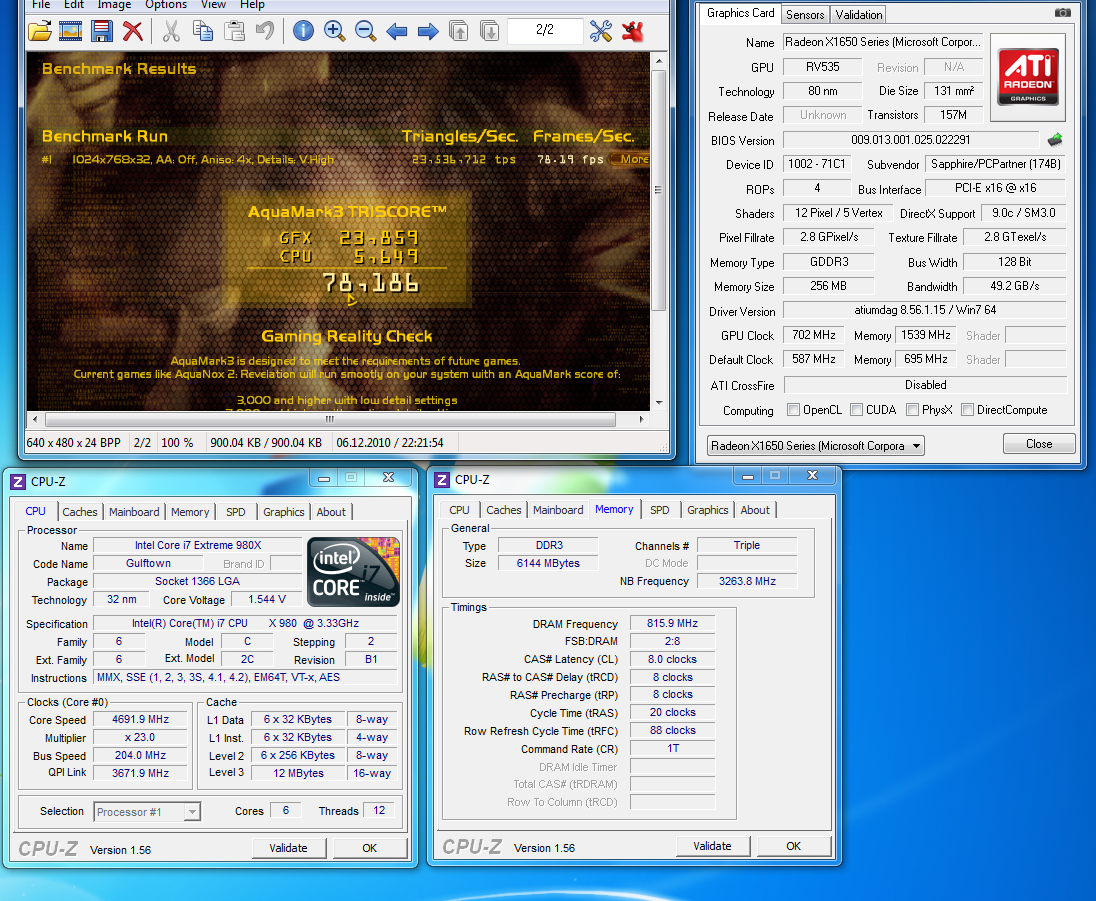Click the red IrfanView about icon
Image resolution: width=1096 pixels, height=901 pixels.
pos(633,31)
